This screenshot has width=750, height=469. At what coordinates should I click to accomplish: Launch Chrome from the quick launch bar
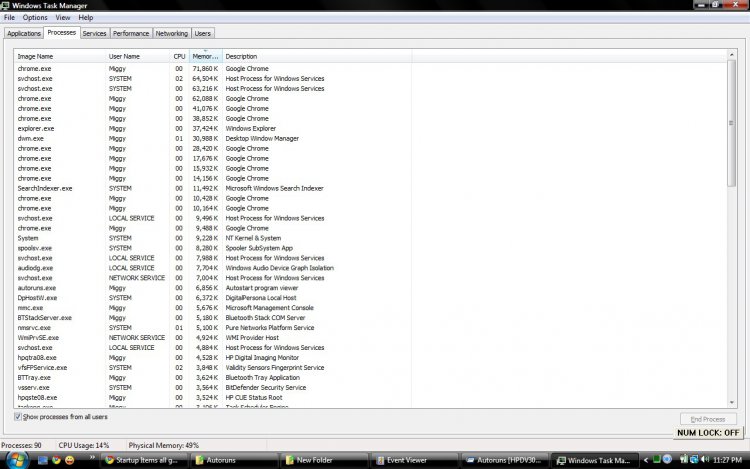[x=56, y=460]
